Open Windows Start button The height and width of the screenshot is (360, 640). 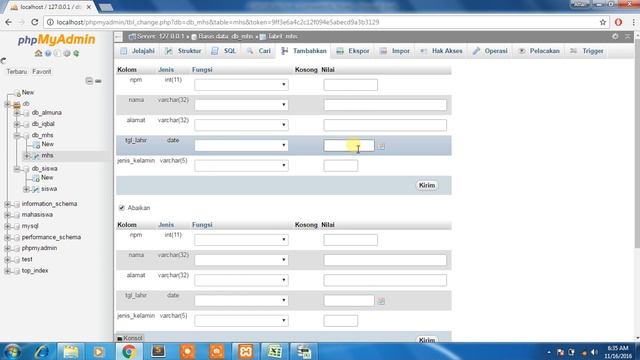coord(12,351)
